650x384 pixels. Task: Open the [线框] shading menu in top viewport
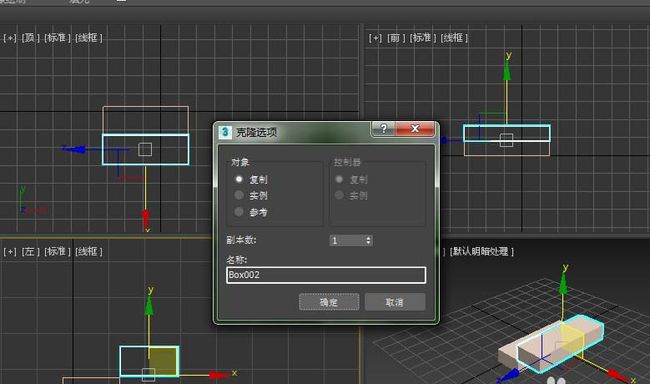[x=89, y=38]
